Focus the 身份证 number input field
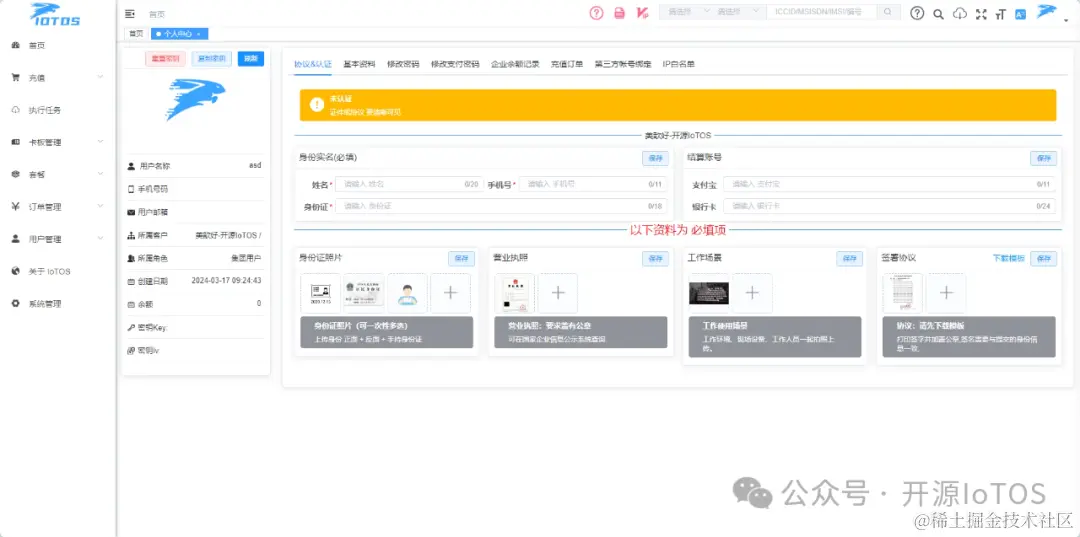Image resolution: width=1080 pixels, height=537 pixels. click(501, 206)
